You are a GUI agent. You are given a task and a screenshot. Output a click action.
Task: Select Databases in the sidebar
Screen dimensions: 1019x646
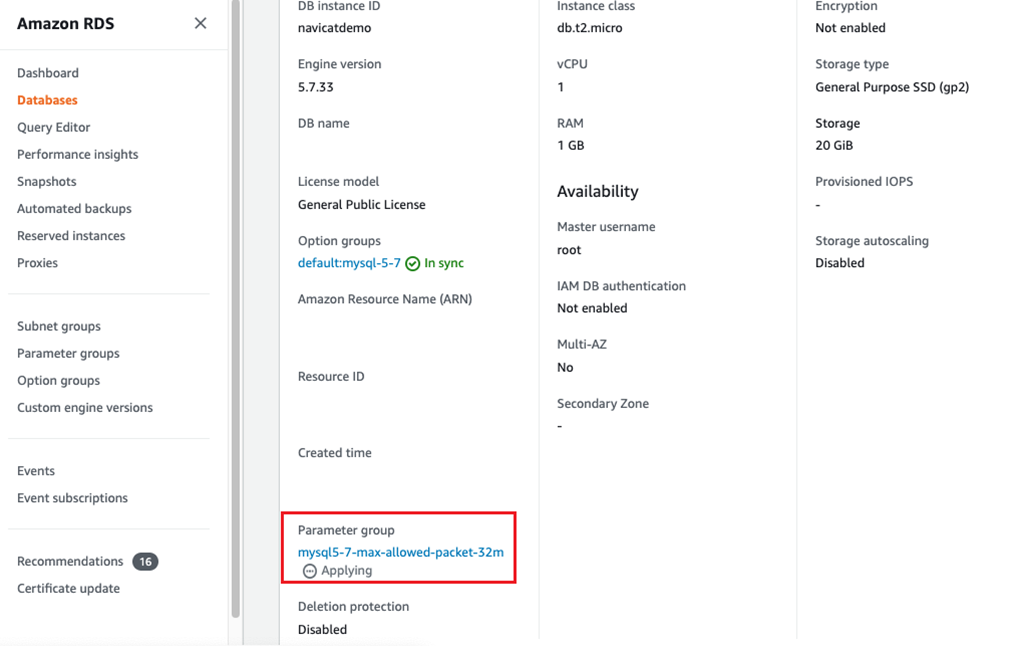[47, 100]
